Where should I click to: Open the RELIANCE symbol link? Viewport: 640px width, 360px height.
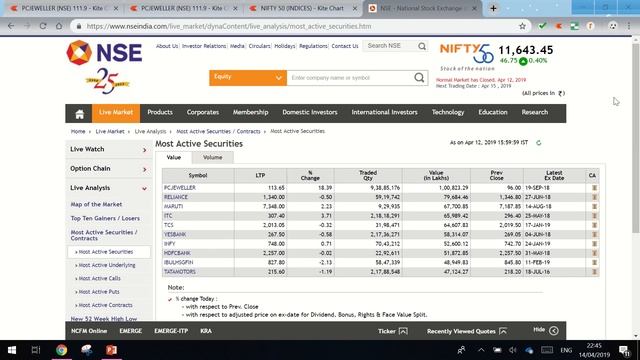click(176, 197)
